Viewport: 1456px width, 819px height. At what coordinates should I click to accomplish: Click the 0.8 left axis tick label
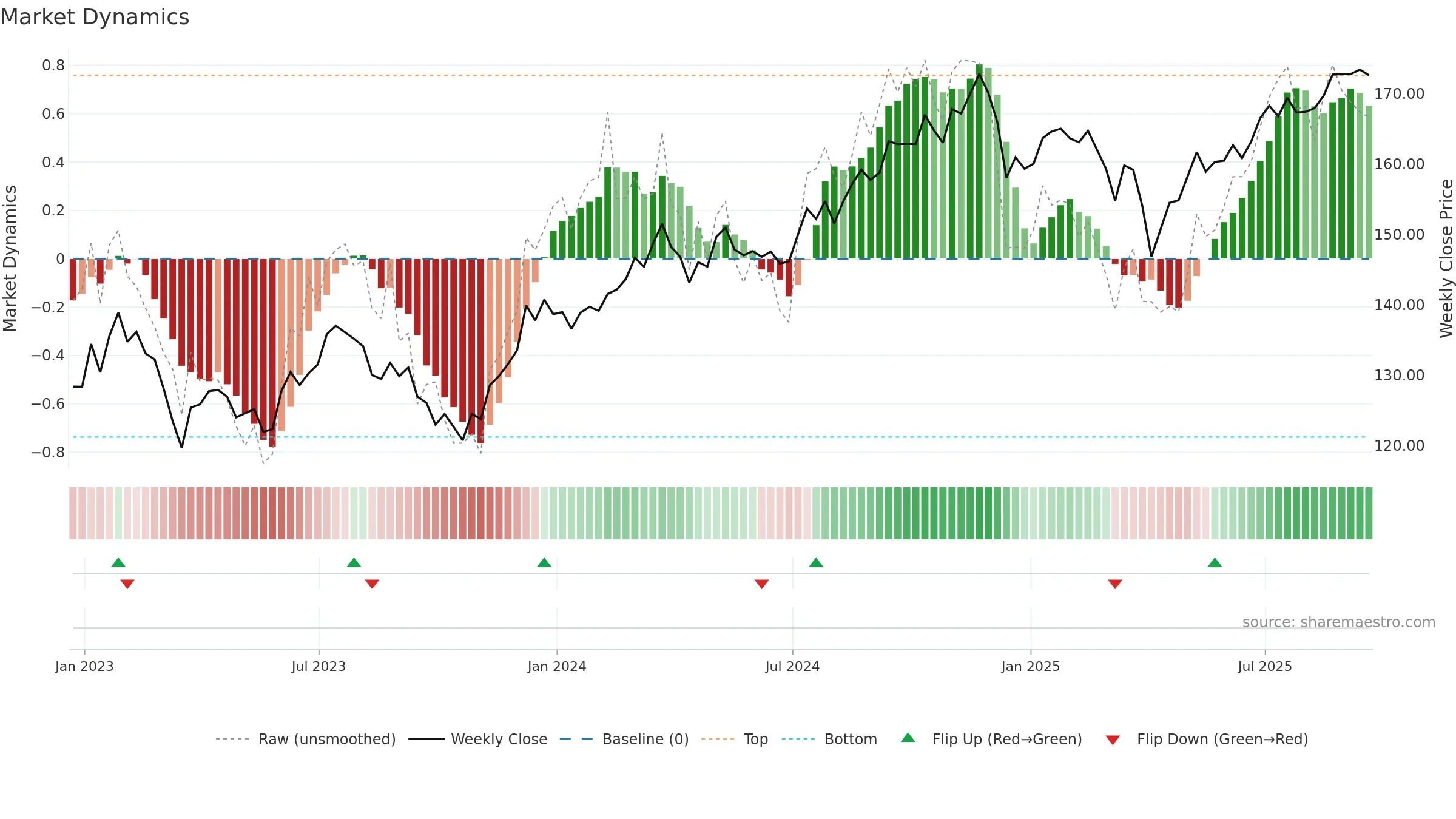click(x=53, y=66)
